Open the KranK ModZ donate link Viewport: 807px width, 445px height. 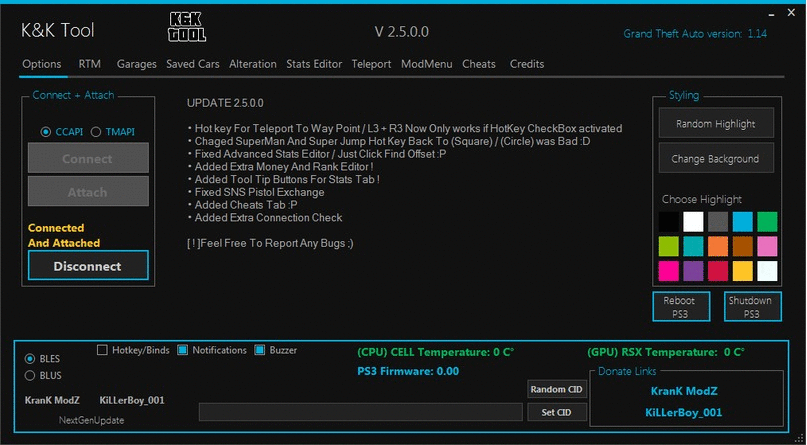[683, 391]
